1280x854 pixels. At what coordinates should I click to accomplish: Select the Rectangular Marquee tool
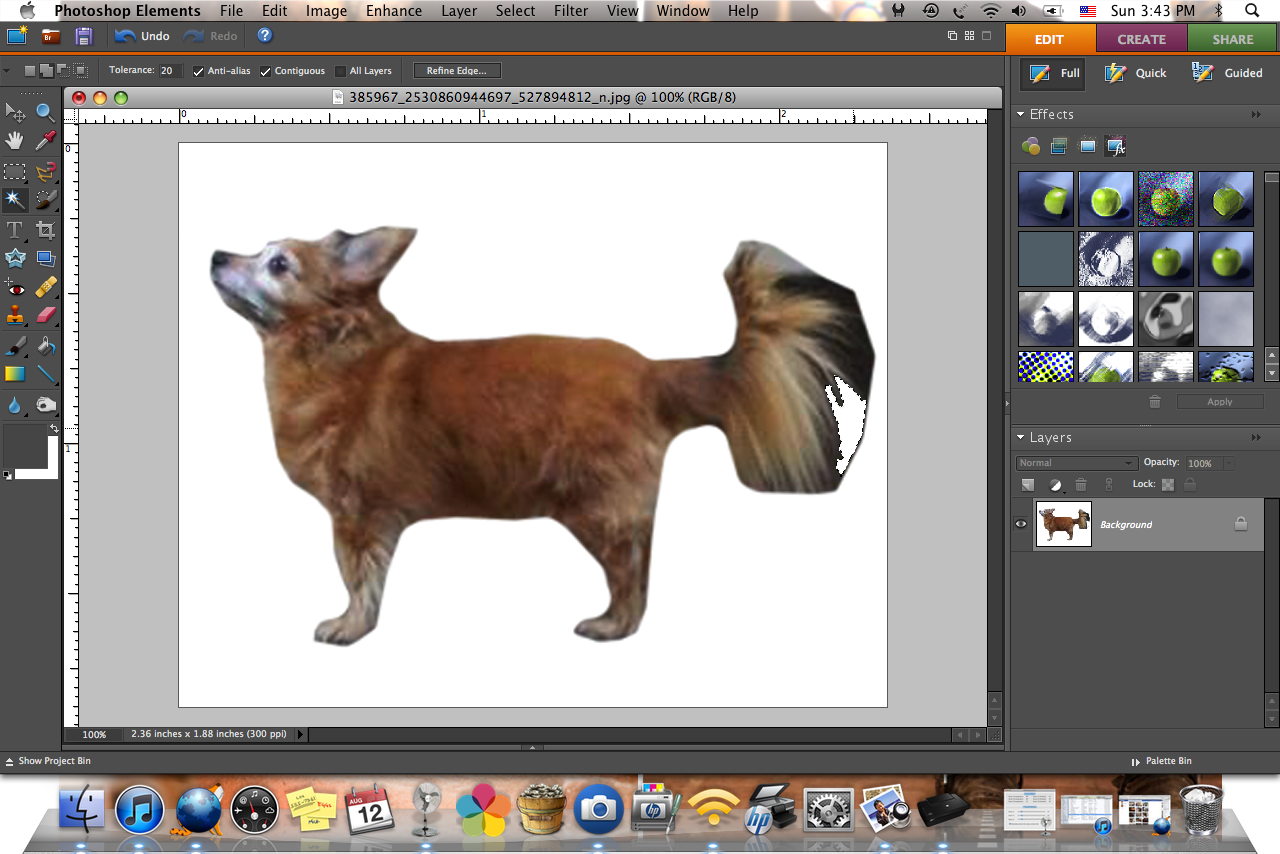tap(15, 171)
